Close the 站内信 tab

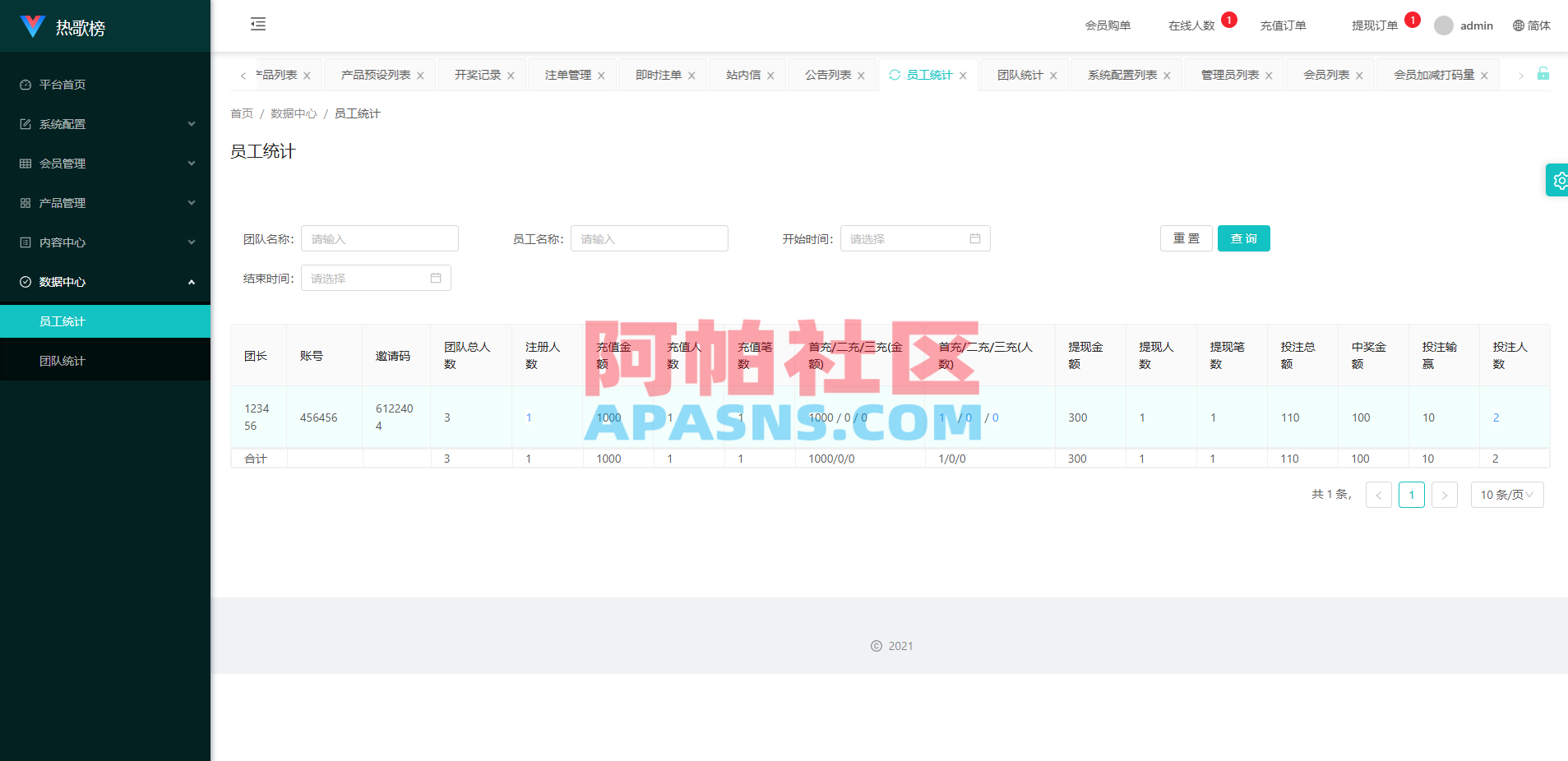(770, 76)
